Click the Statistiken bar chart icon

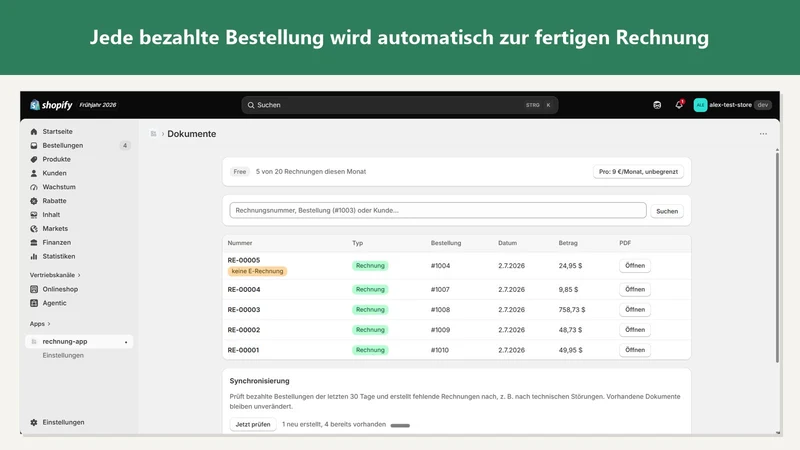(34, 256)
